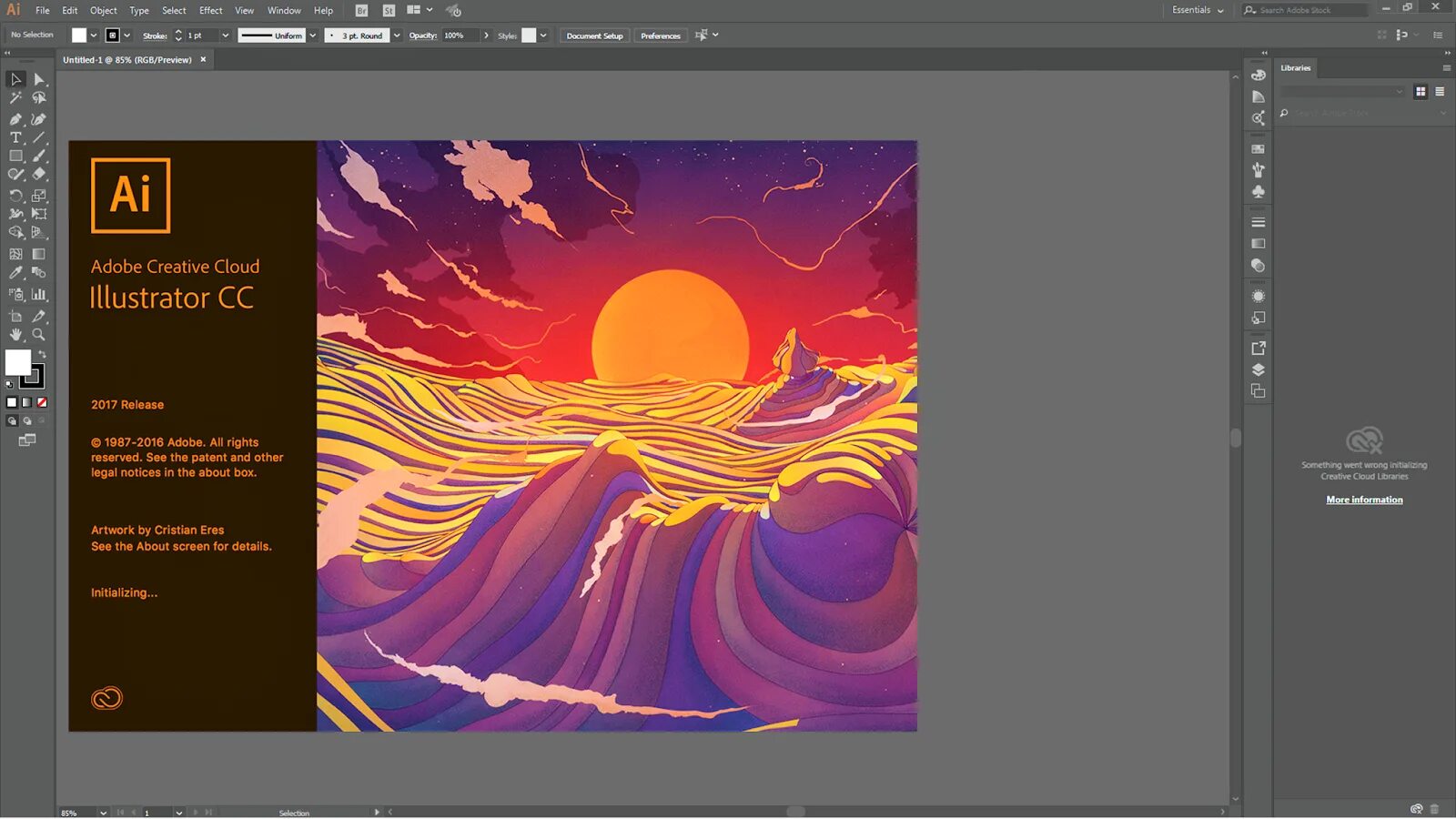
Task: Select the Pen tool
Action: tap(15, 119)
